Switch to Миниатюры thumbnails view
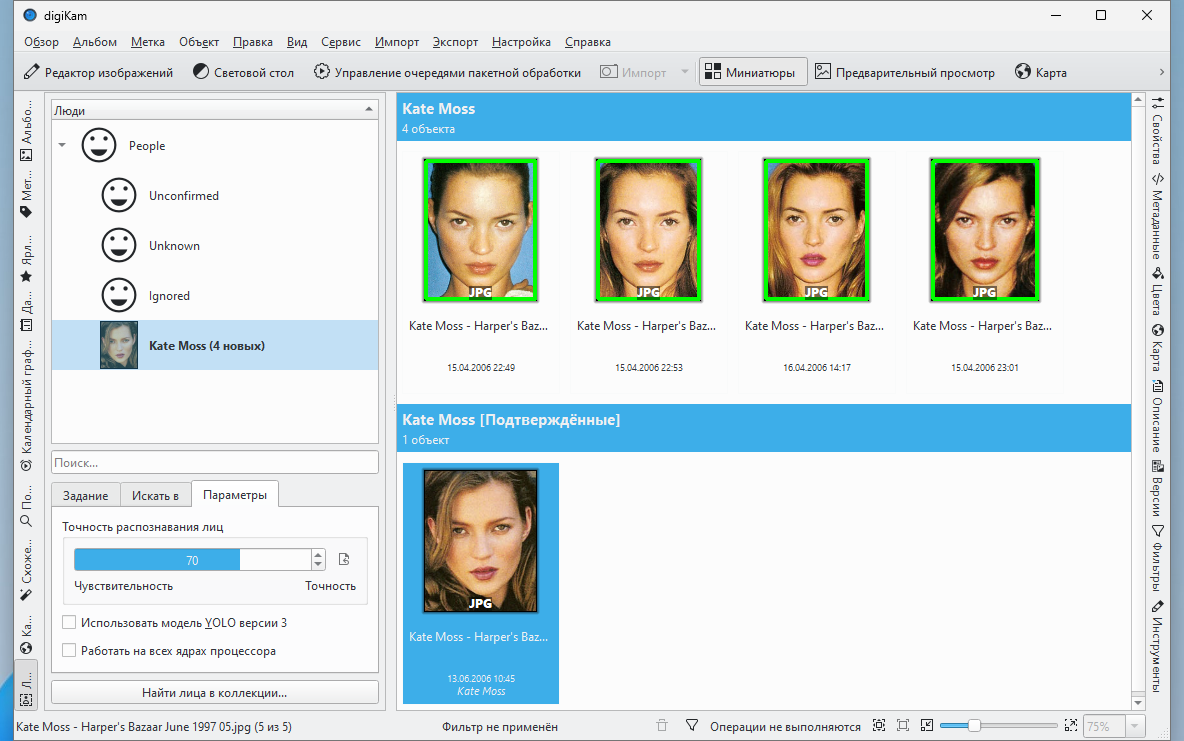This screenshot has height=741, width=1184. tap(753, 73)
